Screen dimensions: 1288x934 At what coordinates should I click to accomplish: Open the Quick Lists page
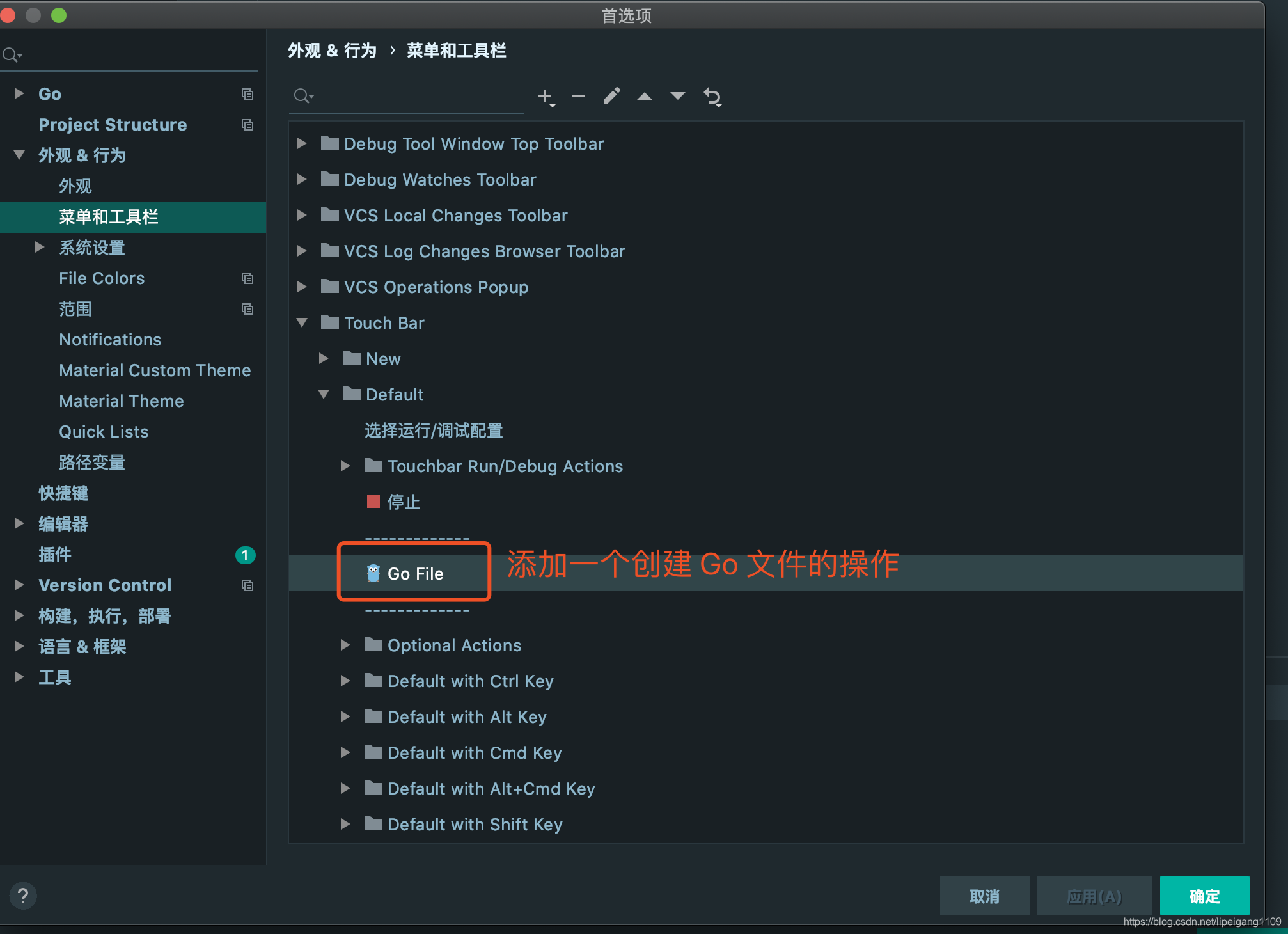[104, 432]
